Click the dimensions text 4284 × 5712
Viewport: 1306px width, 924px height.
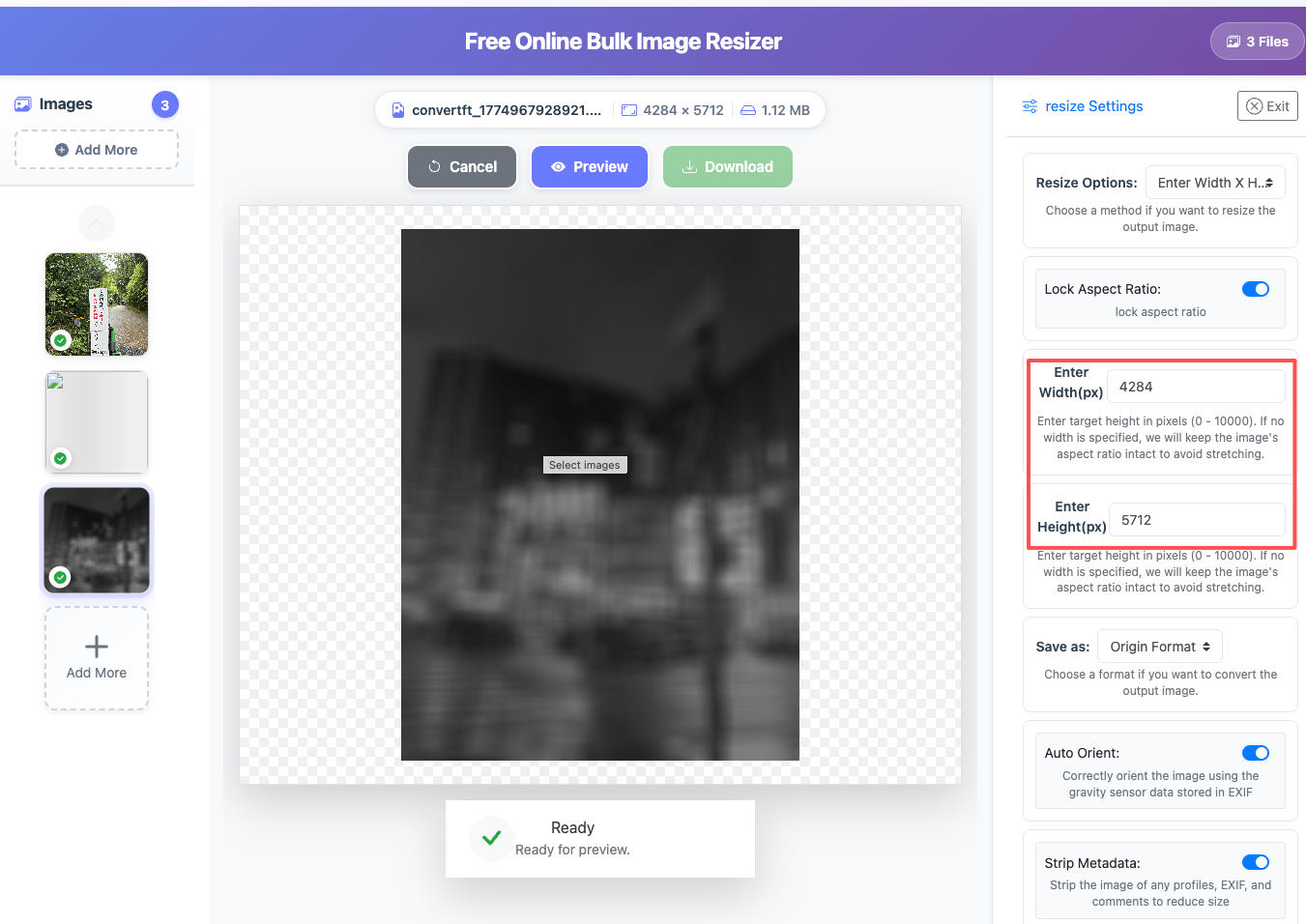click(683, 110)
